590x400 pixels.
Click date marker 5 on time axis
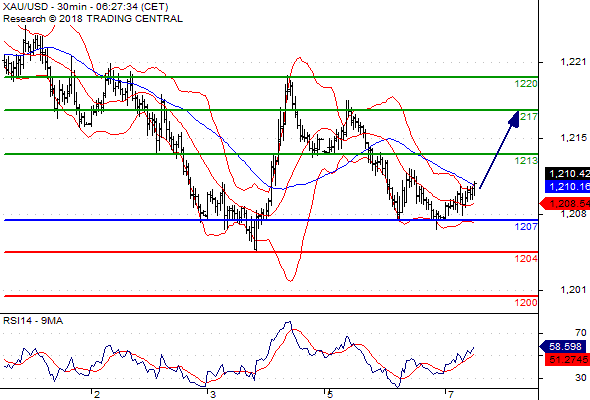[x=330, y=394]
